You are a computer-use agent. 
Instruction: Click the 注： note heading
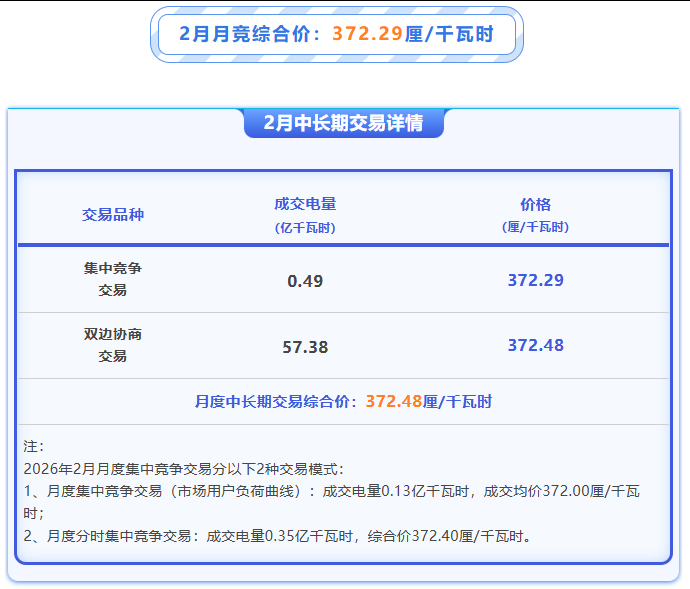tap(33, 446)
